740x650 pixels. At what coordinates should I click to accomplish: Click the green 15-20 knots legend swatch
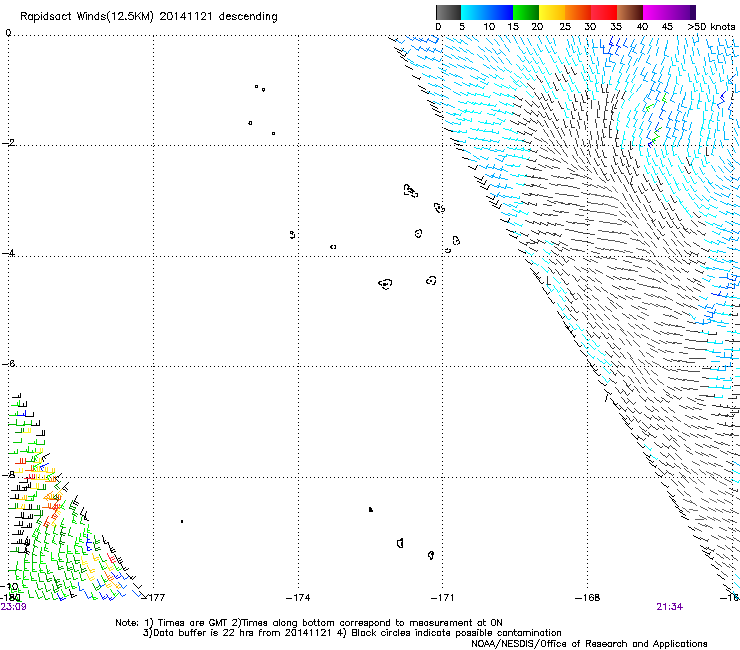pos(526,12)
